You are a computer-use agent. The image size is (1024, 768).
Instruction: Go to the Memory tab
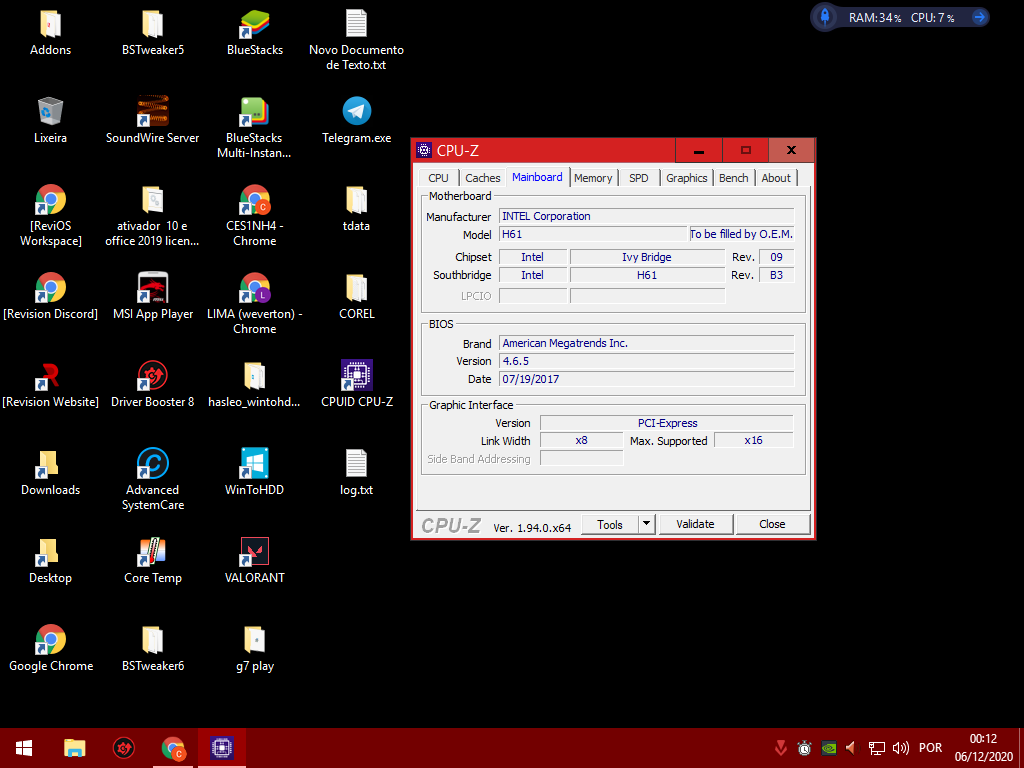tap(593, 178)
